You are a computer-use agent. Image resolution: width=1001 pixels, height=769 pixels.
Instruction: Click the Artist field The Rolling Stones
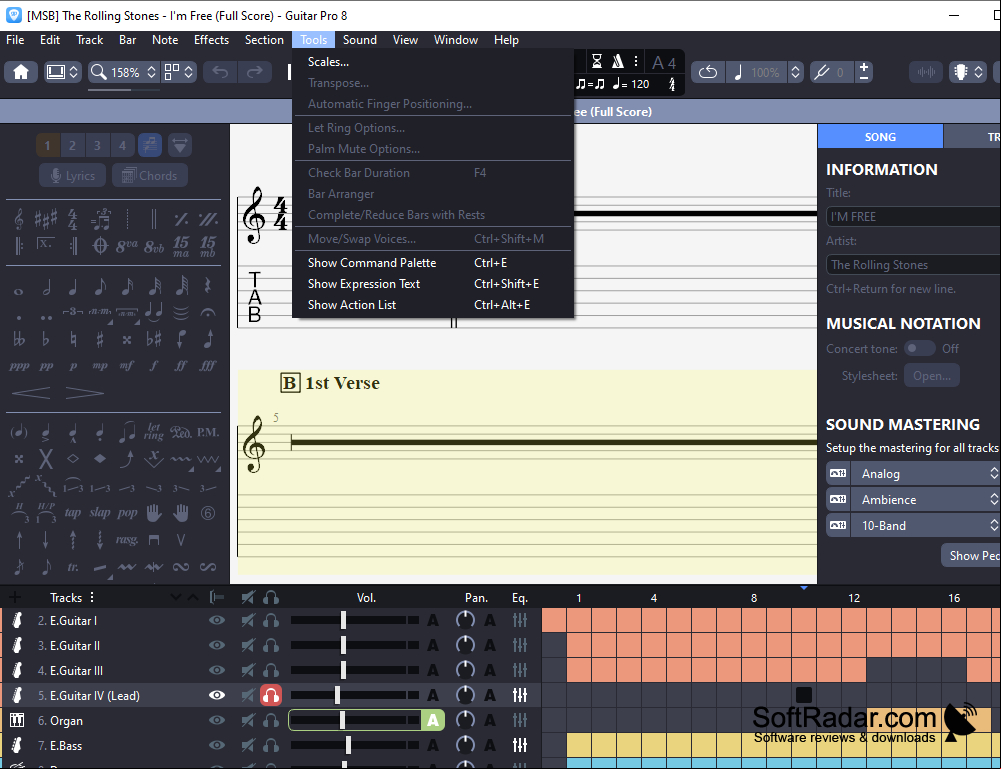point(913,265)
